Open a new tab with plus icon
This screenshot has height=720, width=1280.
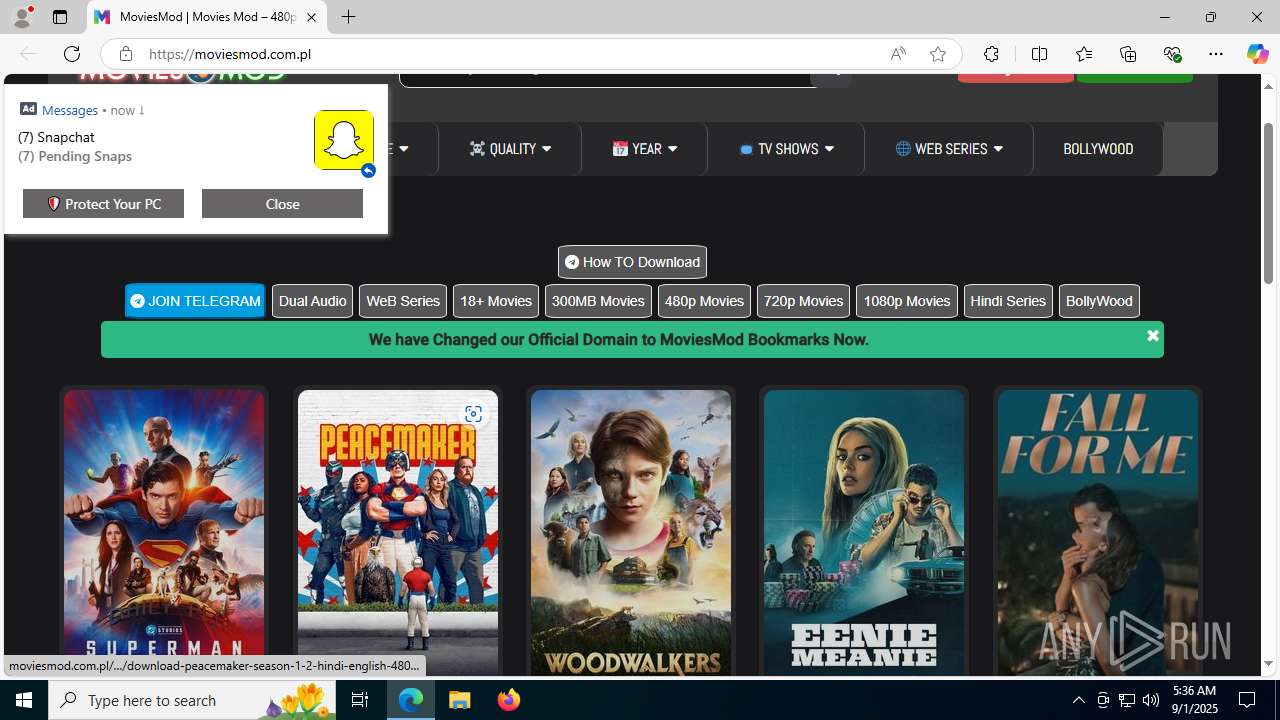click(348, 17)
